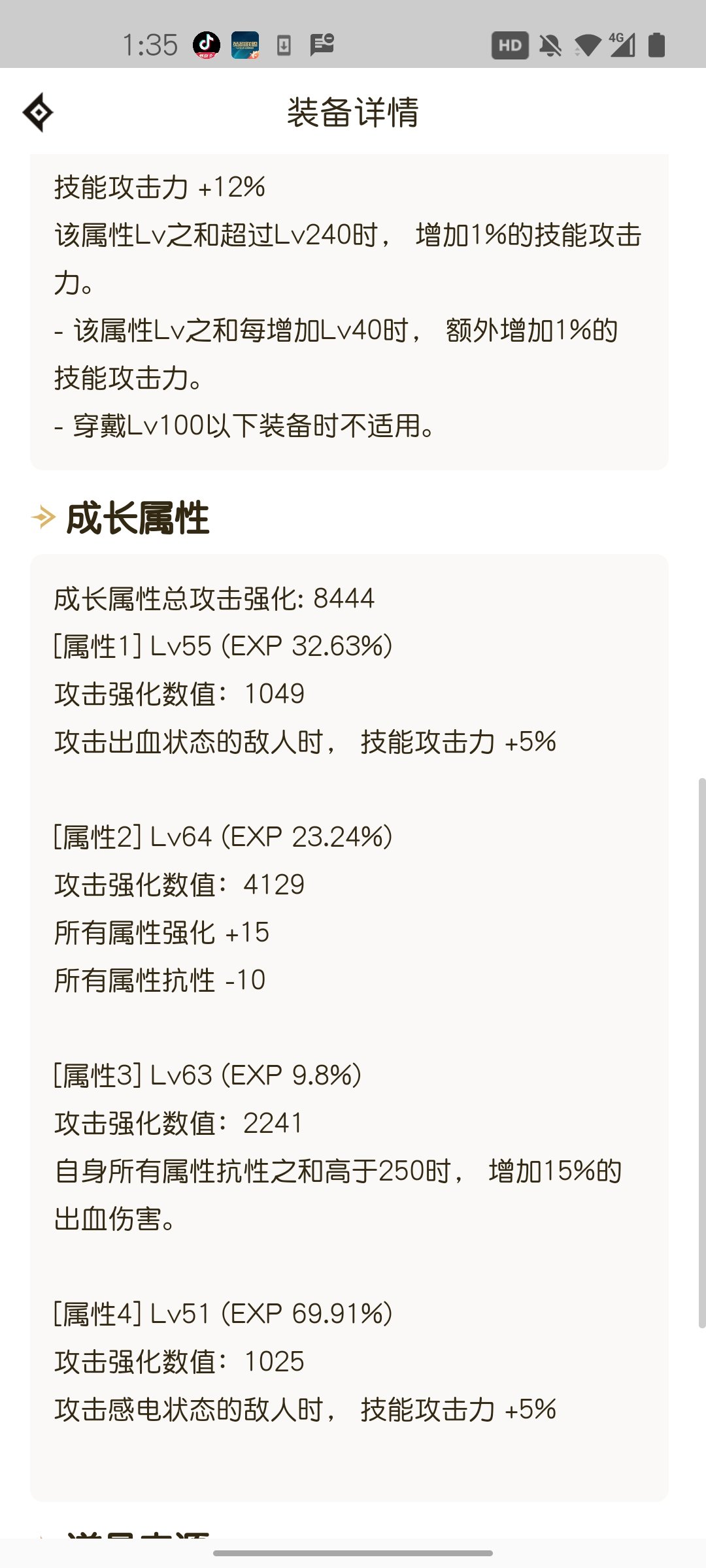Click the right-side scrollbar thumb

(x=701, y=1053)
